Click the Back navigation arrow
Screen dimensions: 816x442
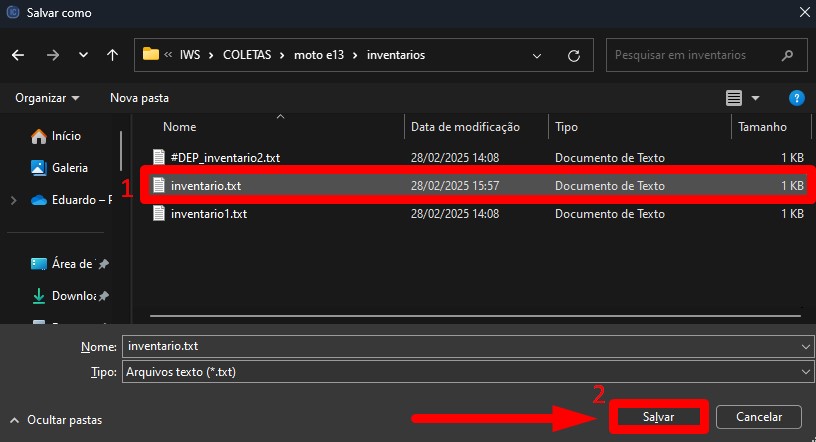coord(18,55)
